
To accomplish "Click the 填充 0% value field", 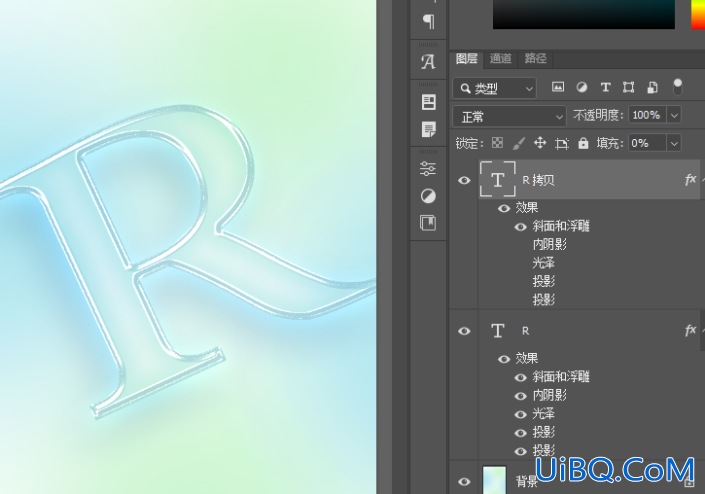I will [x=647, y=143].
